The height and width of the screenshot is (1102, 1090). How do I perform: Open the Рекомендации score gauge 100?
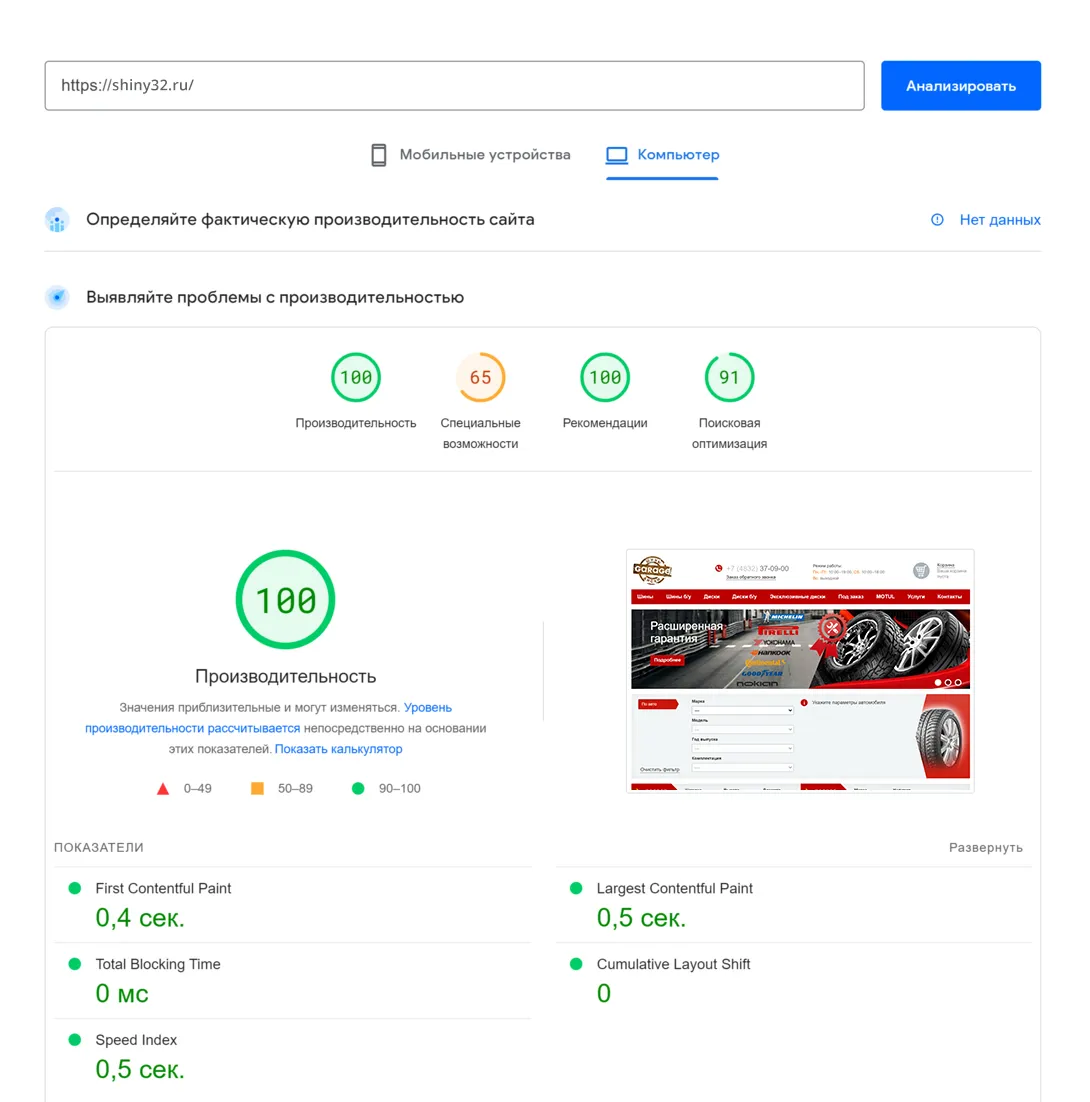point(604,377)
